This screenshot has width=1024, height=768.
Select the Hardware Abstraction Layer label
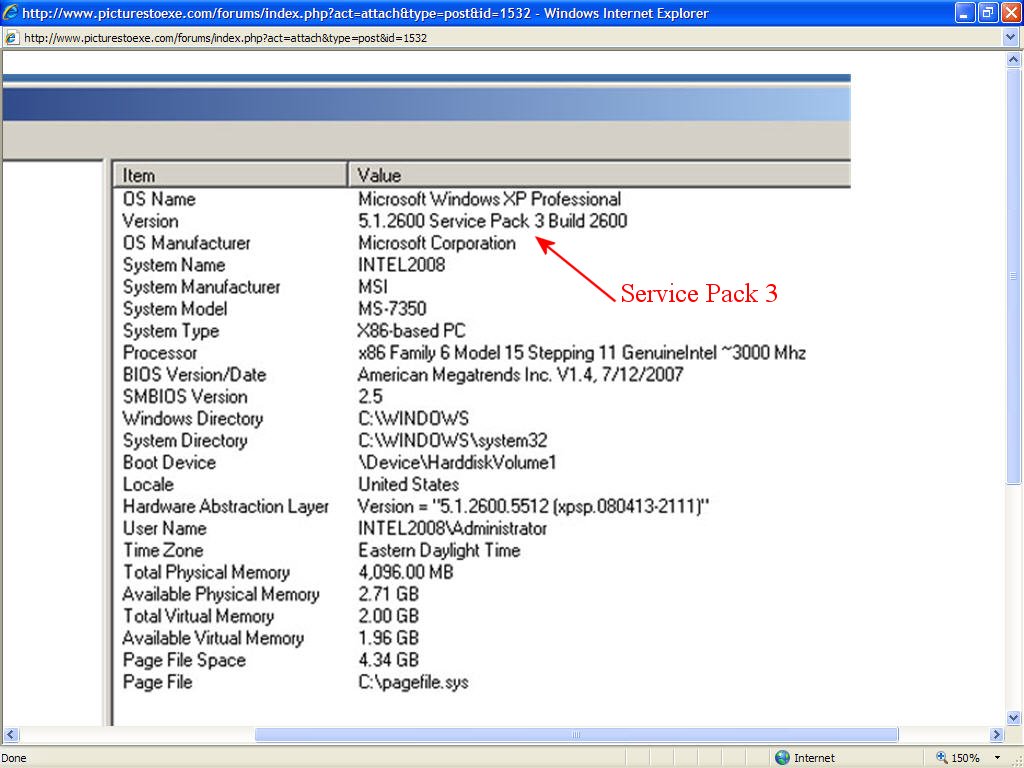(226, 506)
